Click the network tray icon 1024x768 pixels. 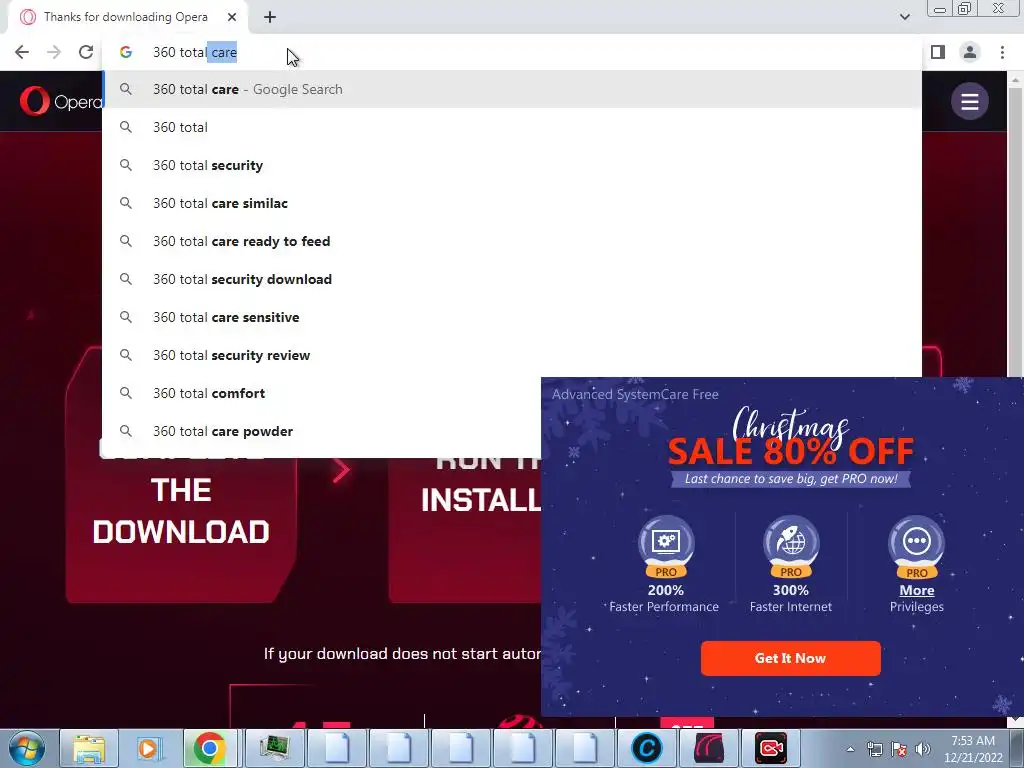pyautogui.click(x=874, y=749)
